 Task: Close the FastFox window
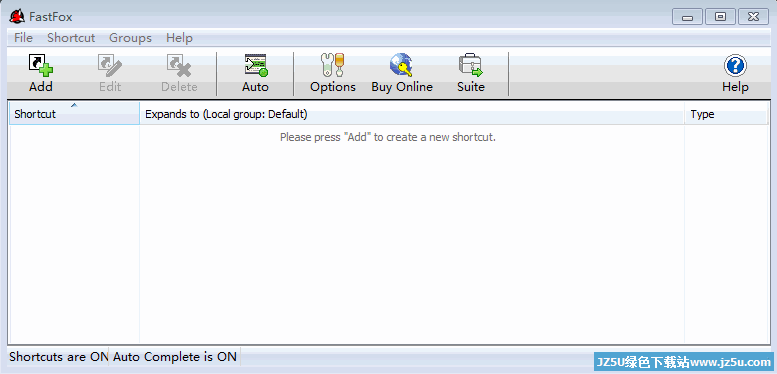[x=753, y=17]
